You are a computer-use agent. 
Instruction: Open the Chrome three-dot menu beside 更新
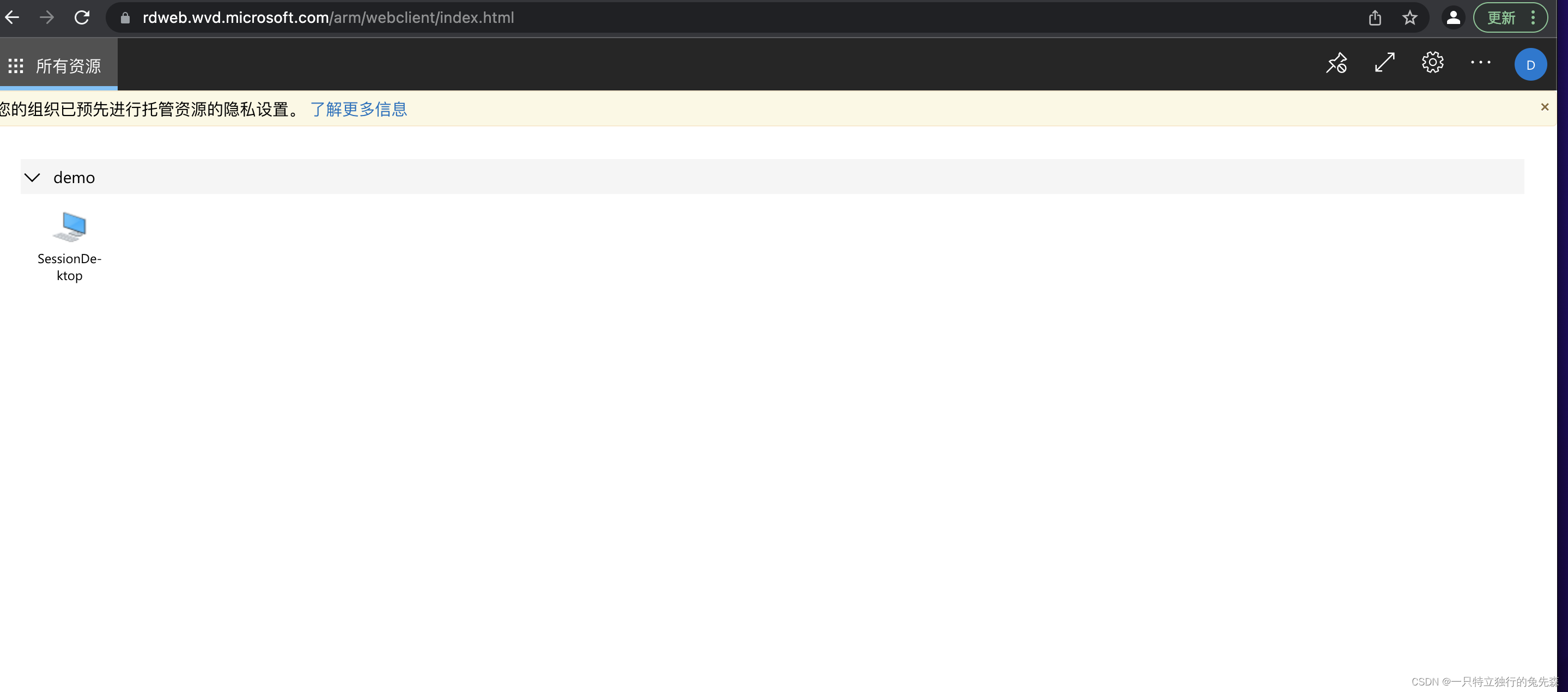1533,17
